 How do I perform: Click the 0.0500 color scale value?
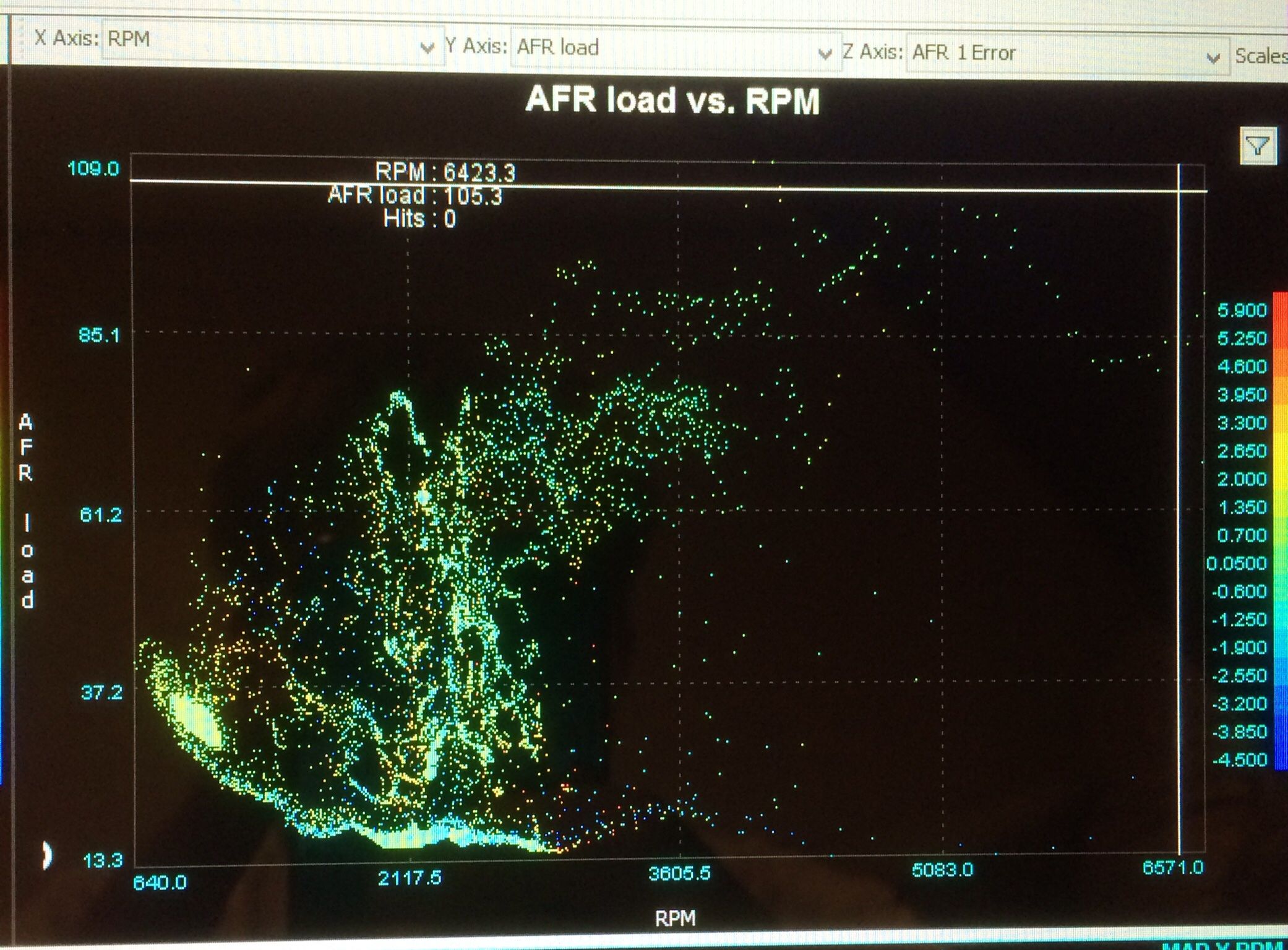tap(1237, 563)
